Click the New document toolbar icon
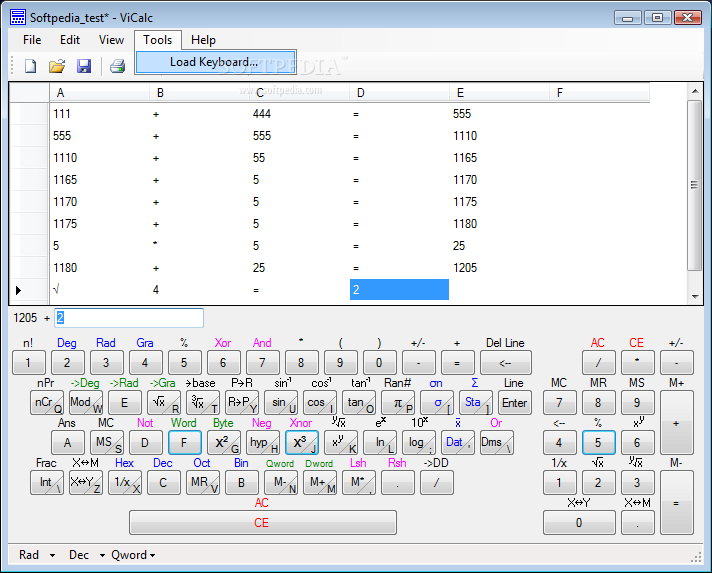Viewport: 712px width, 573px height. pyautogui.click(x=30, y=66)
